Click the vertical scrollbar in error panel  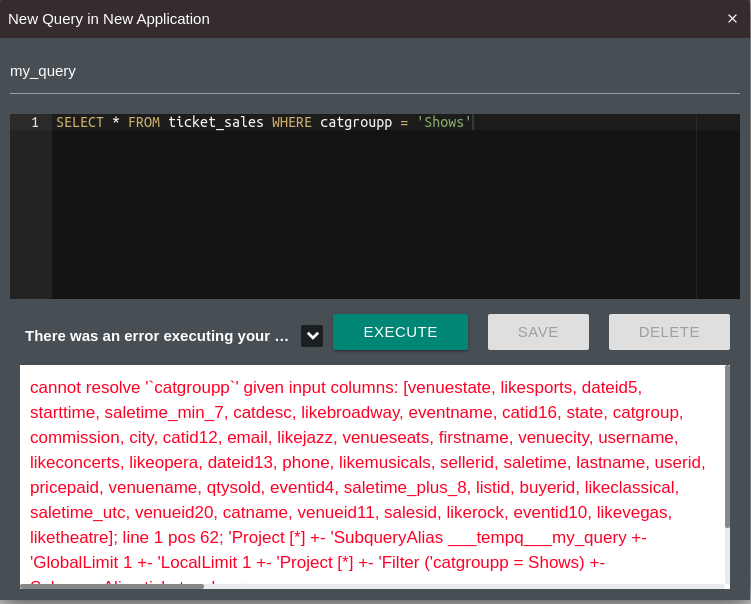(727, 446)
